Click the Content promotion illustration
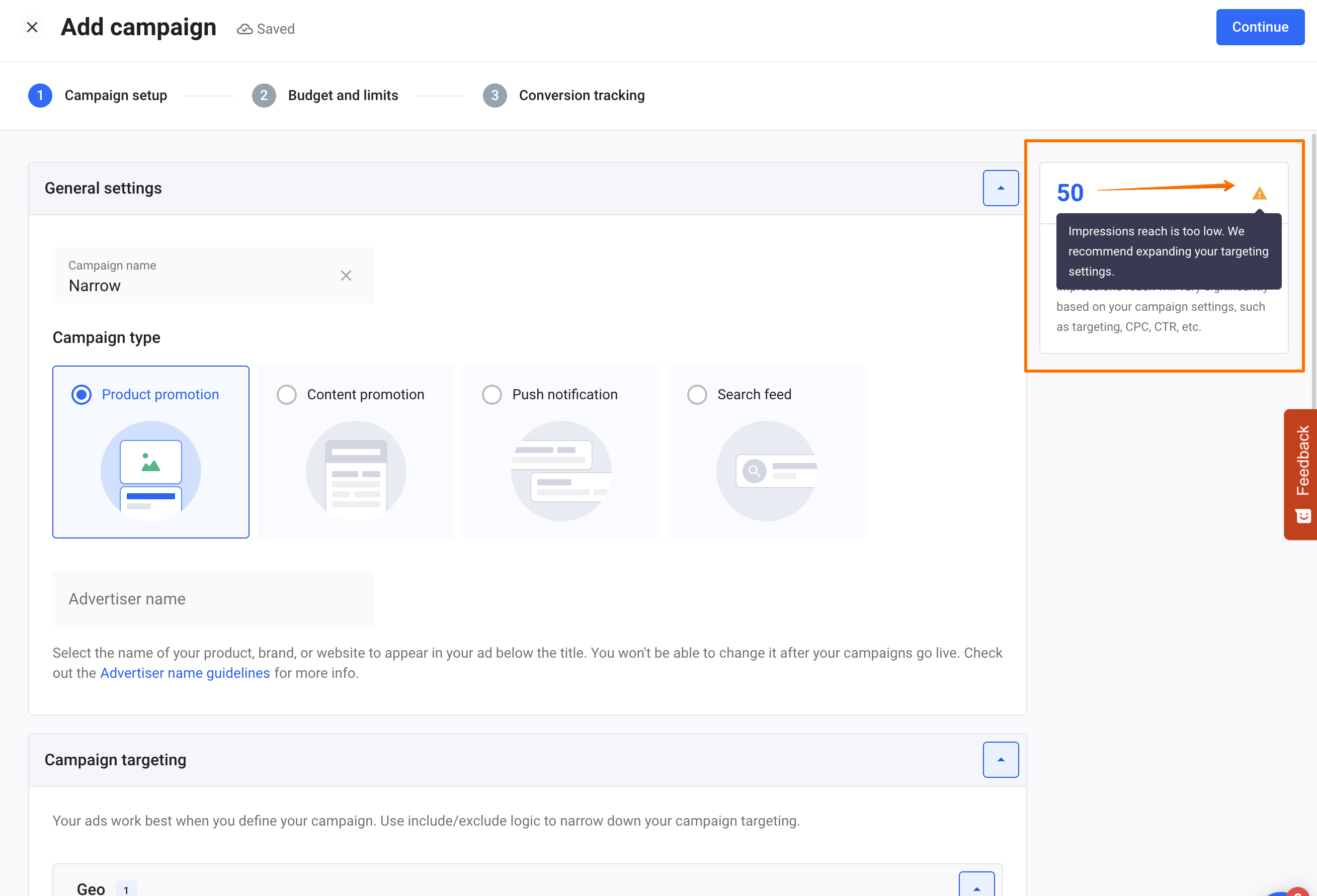The height and width of the screenshot is (896, 1317). (356, 471)
